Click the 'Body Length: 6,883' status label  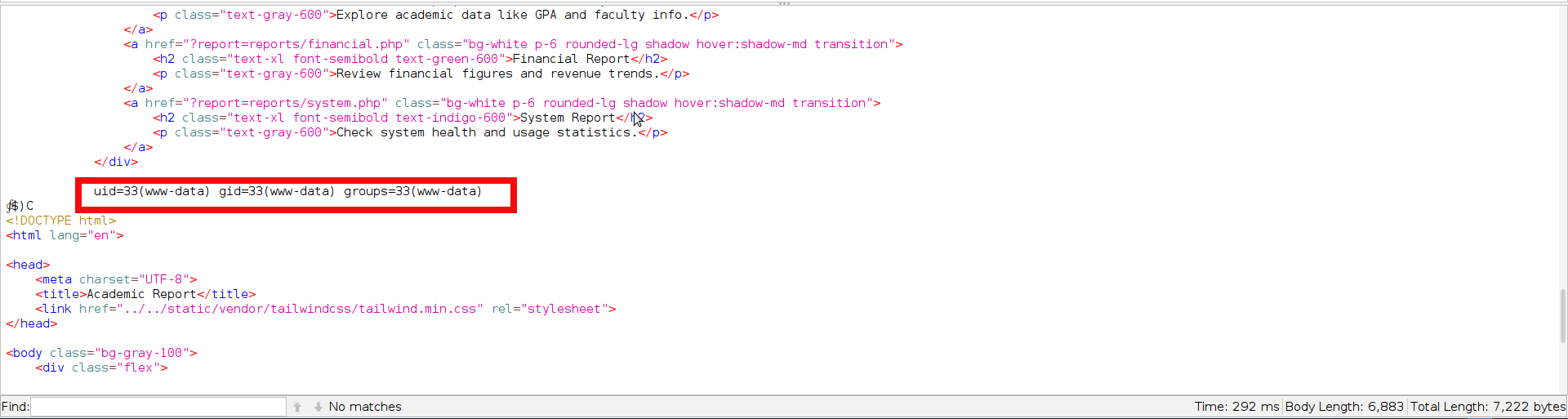(1344, 407)
